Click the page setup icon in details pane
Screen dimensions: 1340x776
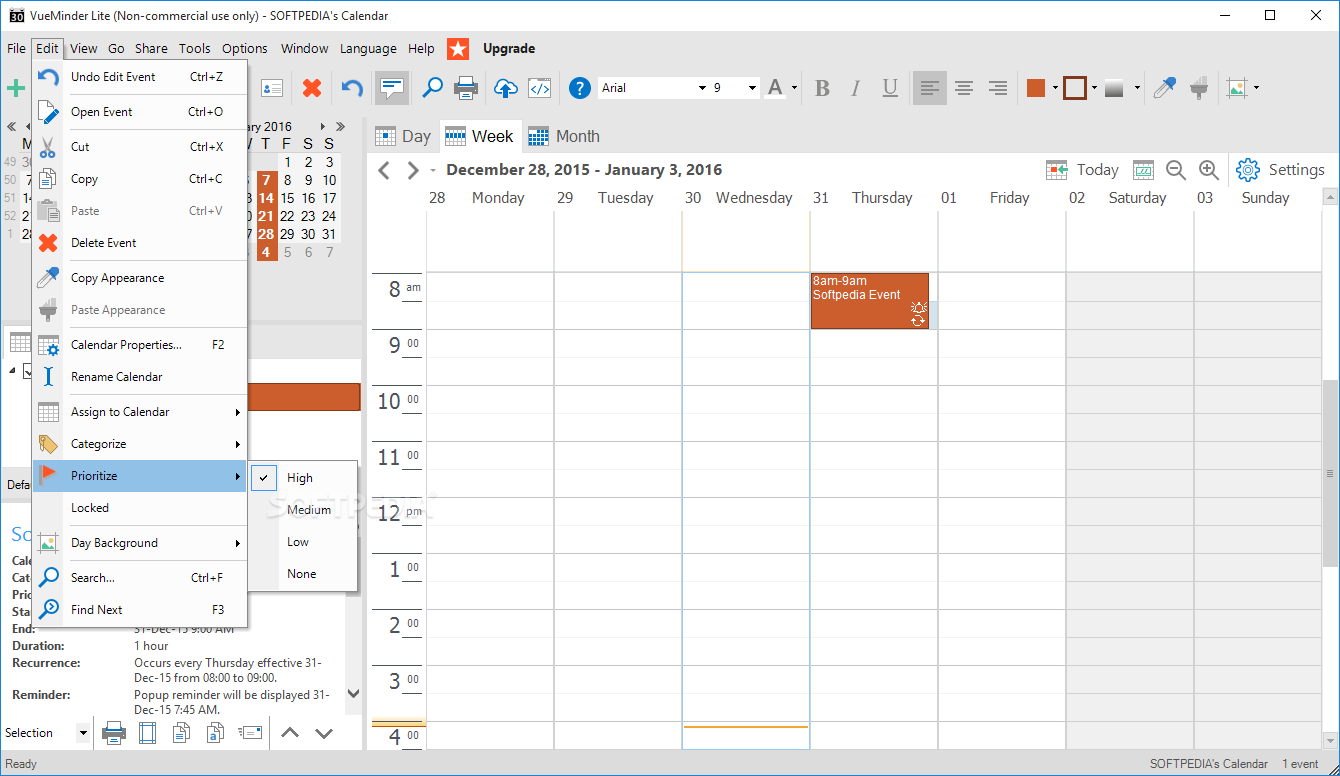point(148,733)
